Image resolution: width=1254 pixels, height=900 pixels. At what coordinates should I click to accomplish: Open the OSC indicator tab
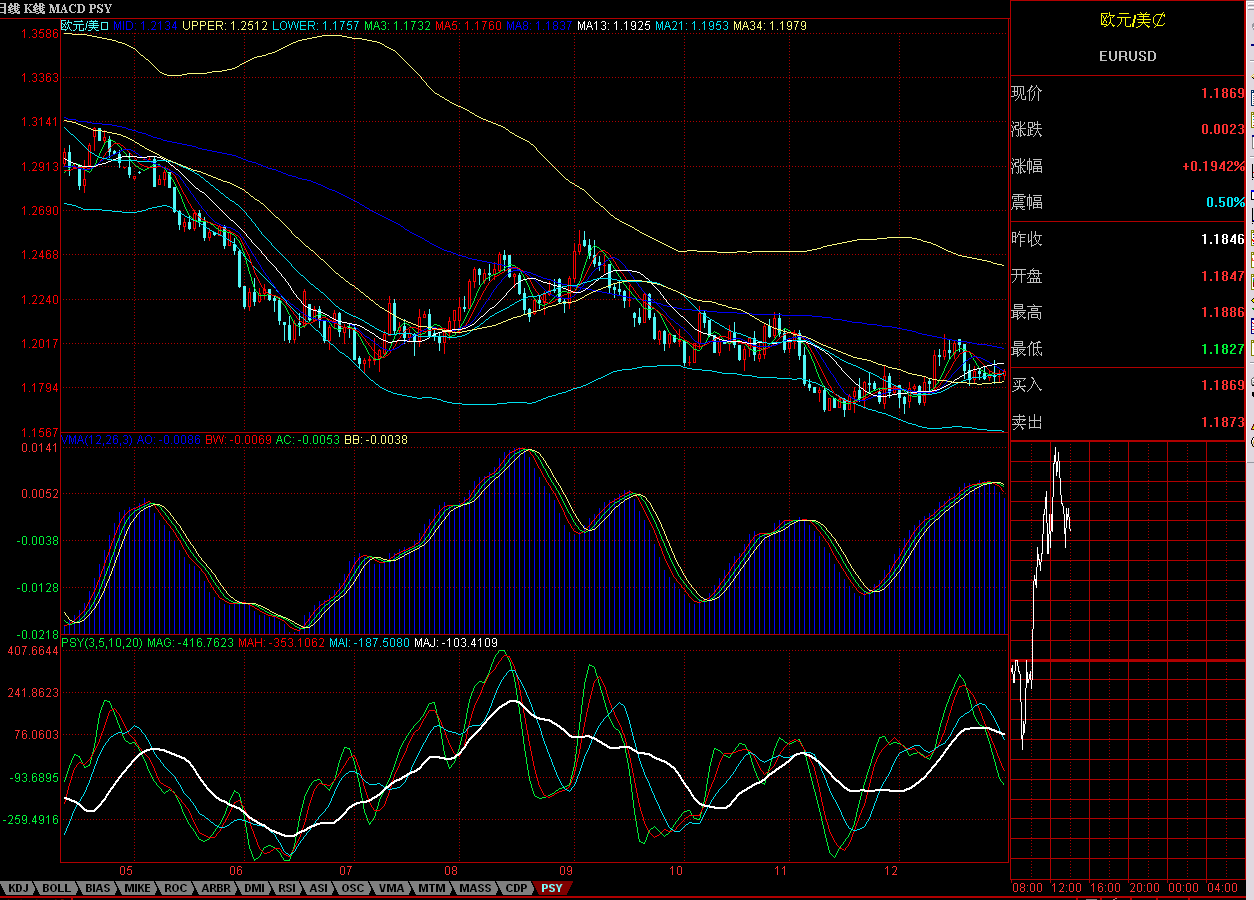[353, 888]
